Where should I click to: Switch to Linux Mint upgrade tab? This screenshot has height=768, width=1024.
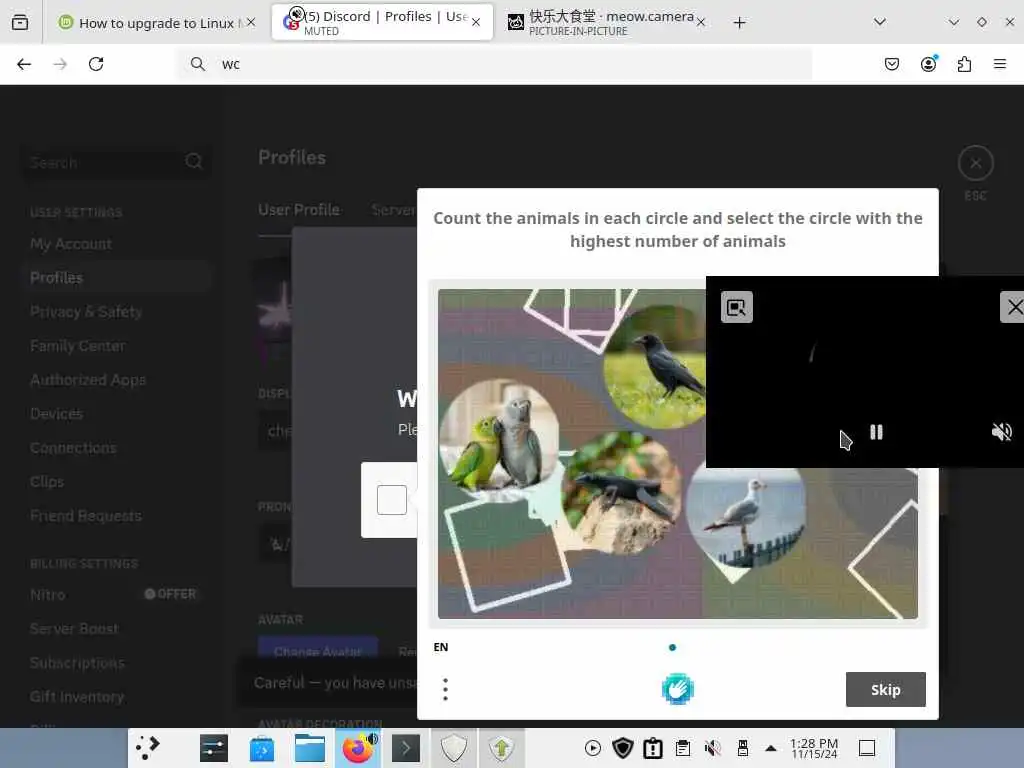coord(155,23)
